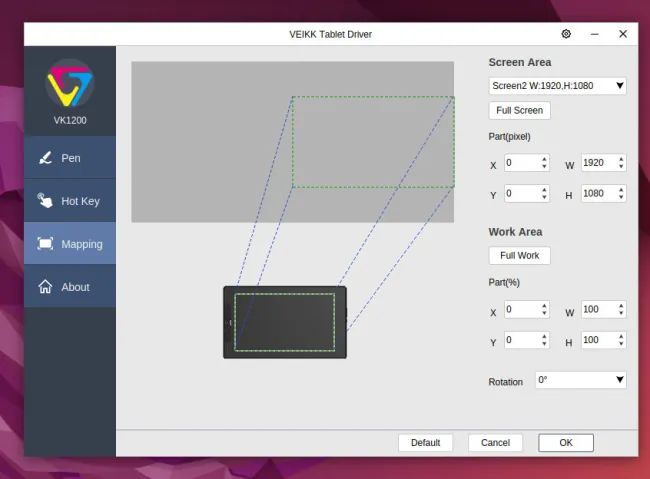Viewport: 650px width, 479px height.
Task: Click the tablet work area preview
Action: [x=285, y=322]
